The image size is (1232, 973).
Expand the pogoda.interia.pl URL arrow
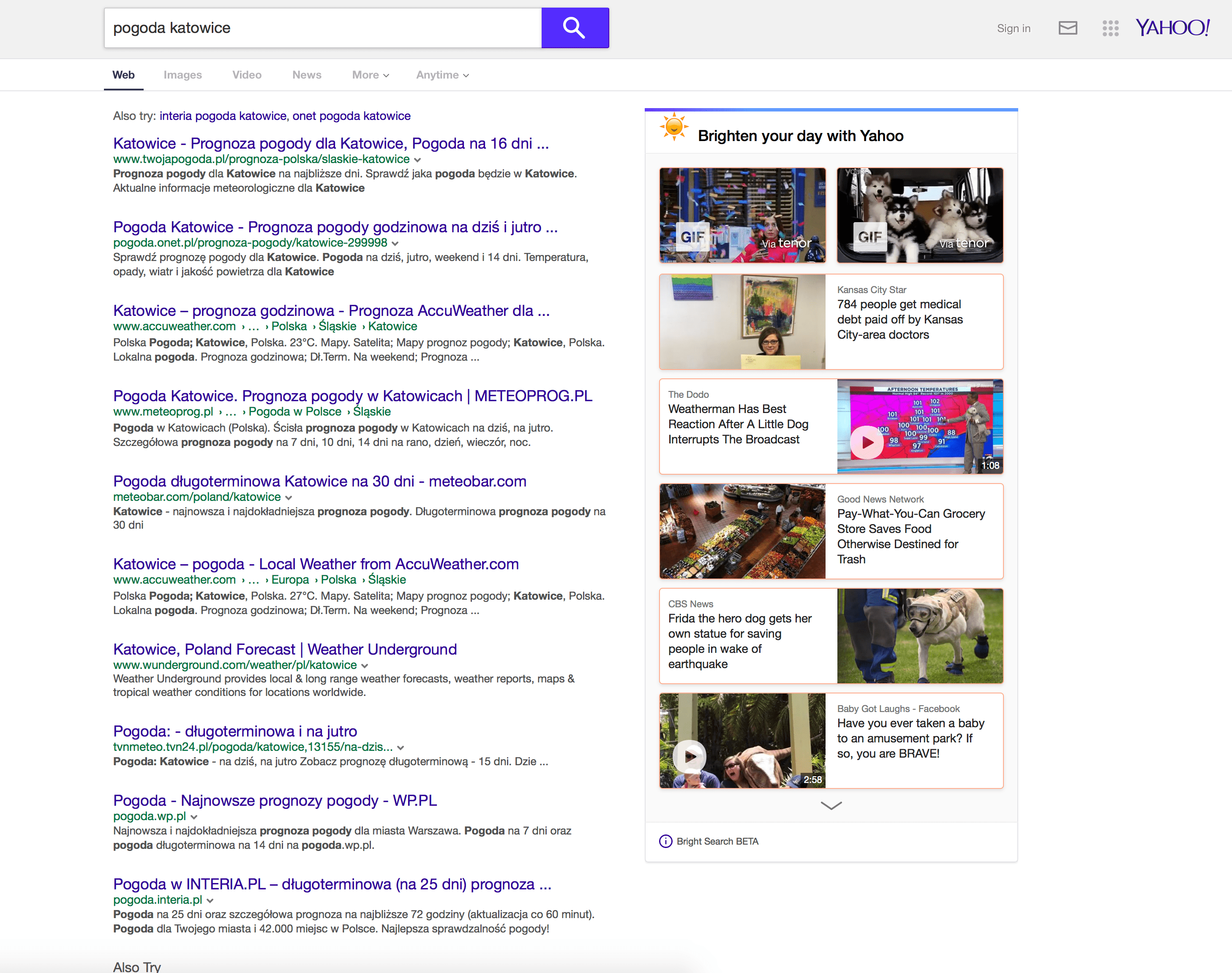pyautogui.click(x=210, y=901)
